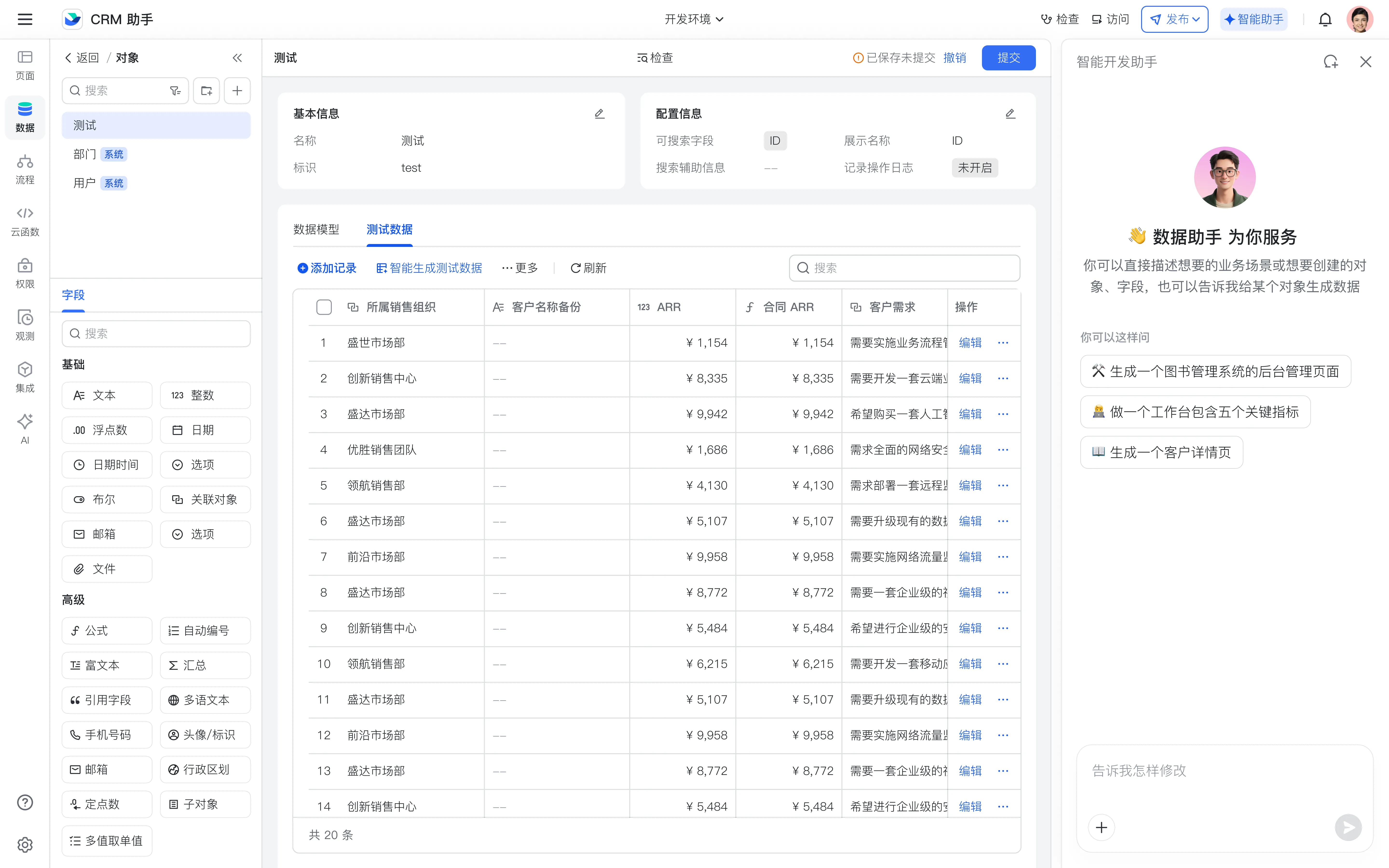
Task: Switch to the 数据模型 tab
Action: pos(316,230)
